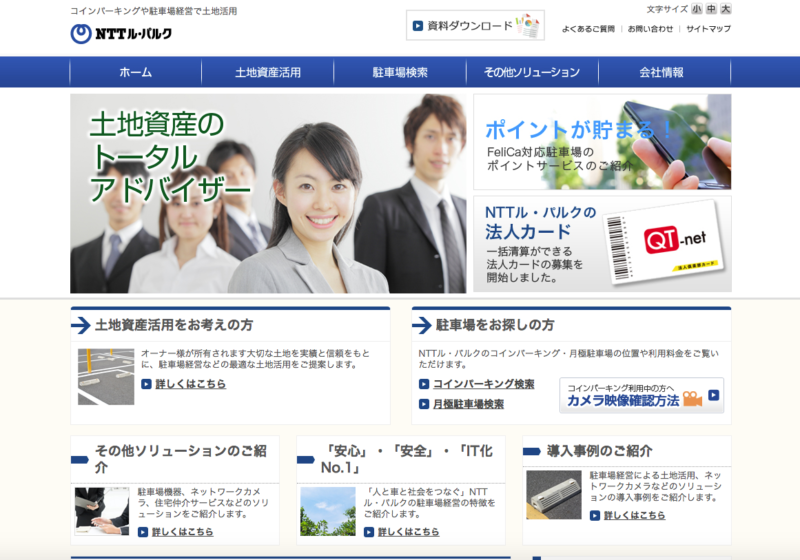This screenshot has height=560, width=800.
Task: Click the arrow icon before よくあるご質問
Action: pyautogui.click(x=565, y=29)
